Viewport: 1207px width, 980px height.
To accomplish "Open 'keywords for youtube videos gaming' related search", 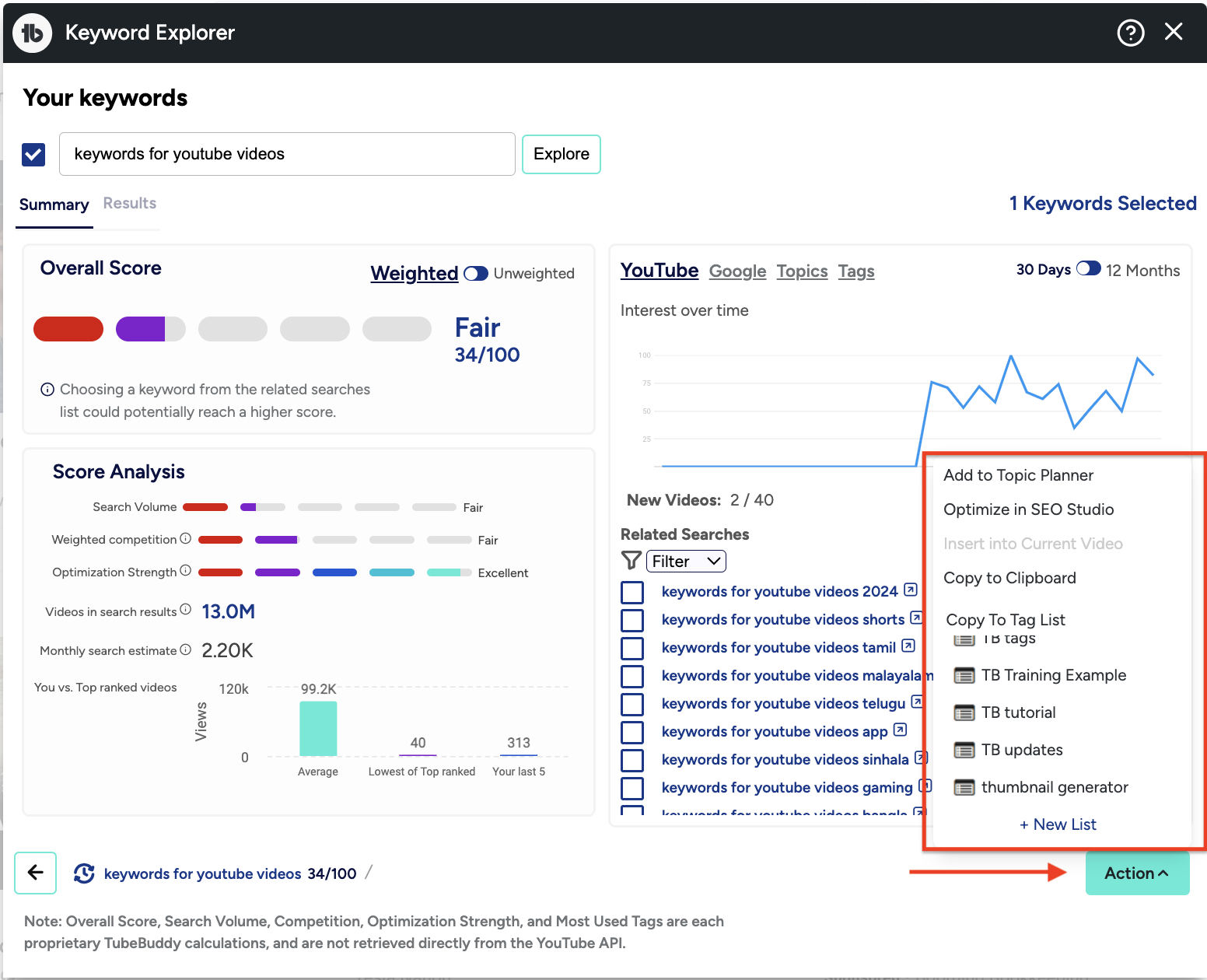I will pyautogui.click(x=786, y=788).
